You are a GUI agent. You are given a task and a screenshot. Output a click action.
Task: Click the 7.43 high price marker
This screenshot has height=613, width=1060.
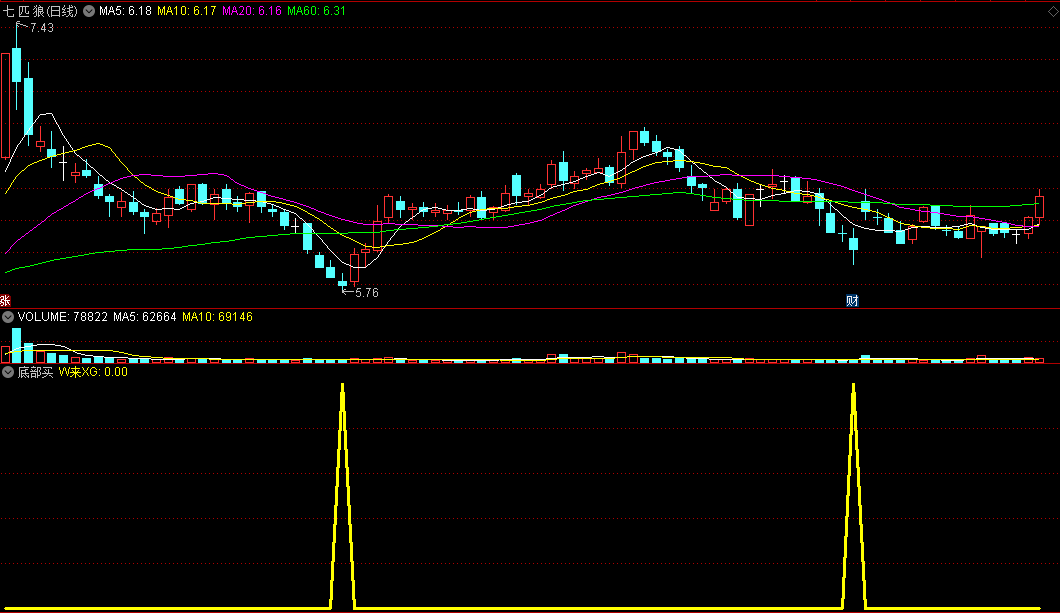pos(41,28)
